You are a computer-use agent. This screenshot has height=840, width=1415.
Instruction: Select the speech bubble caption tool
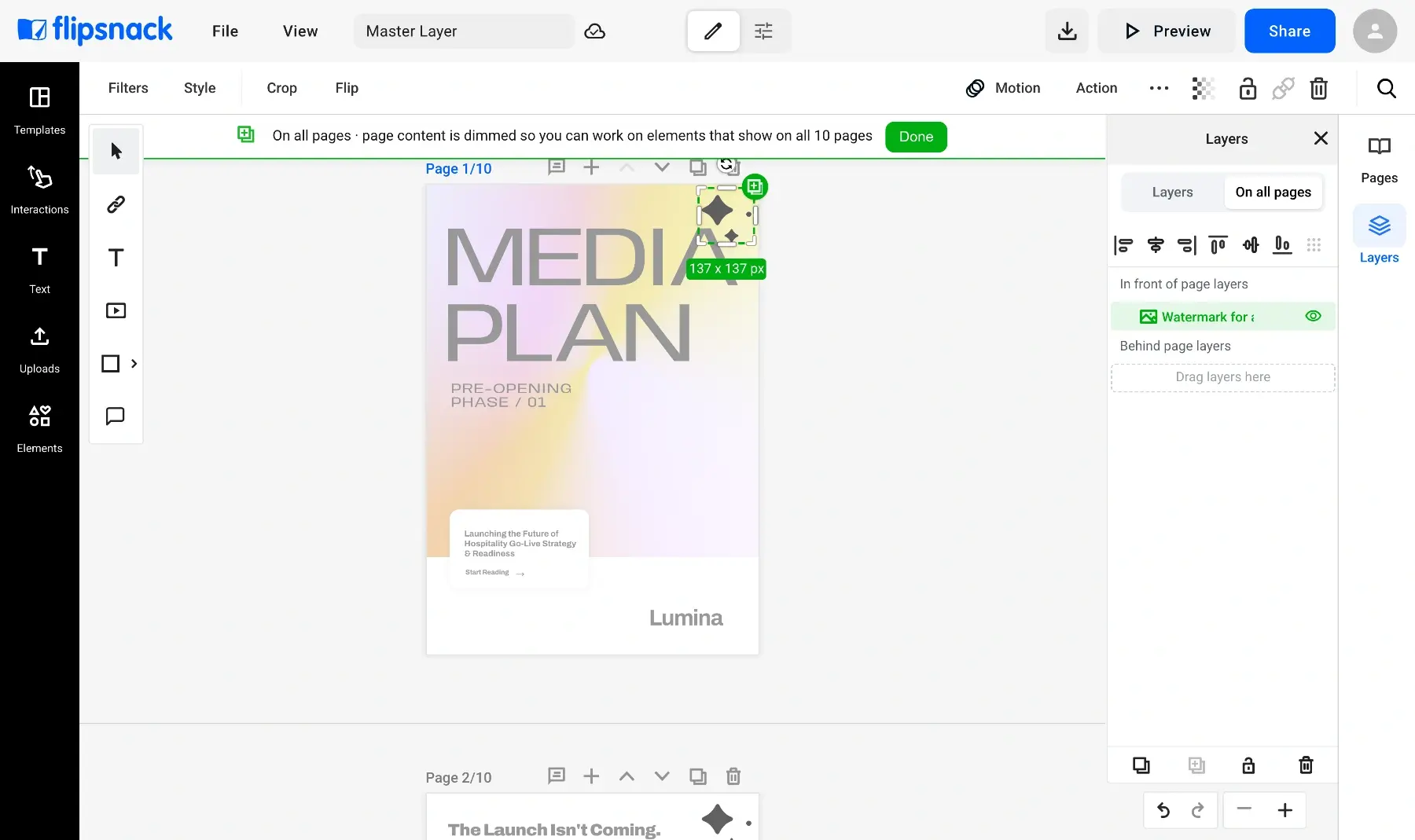tap(116, 416)
